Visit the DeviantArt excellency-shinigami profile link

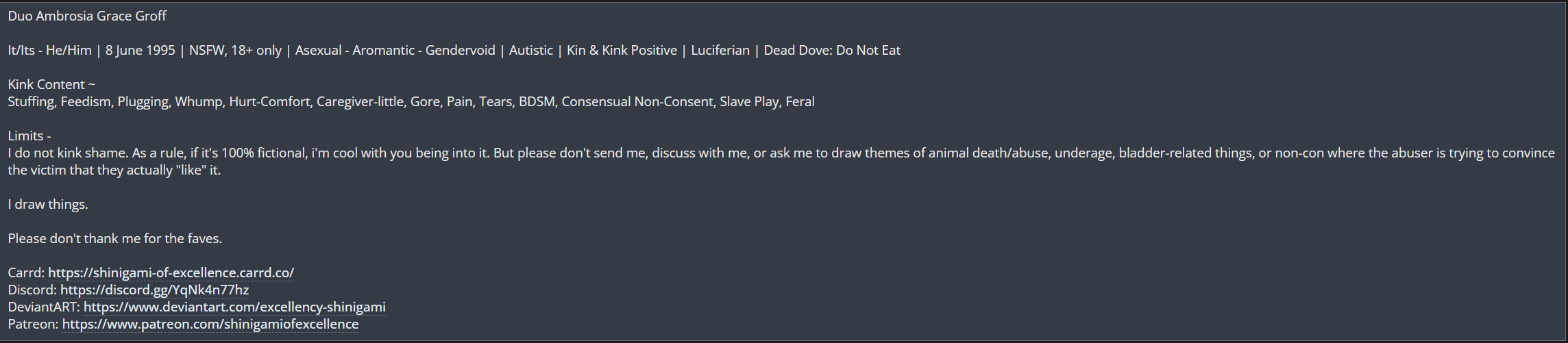click(234, 307)
